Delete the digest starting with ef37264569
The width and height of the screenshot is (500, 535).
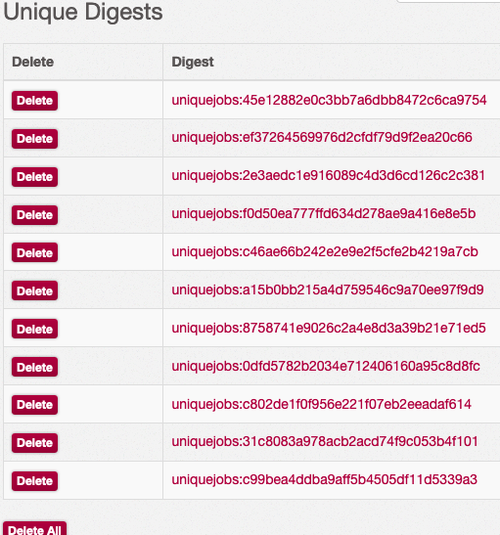[34, 139]
